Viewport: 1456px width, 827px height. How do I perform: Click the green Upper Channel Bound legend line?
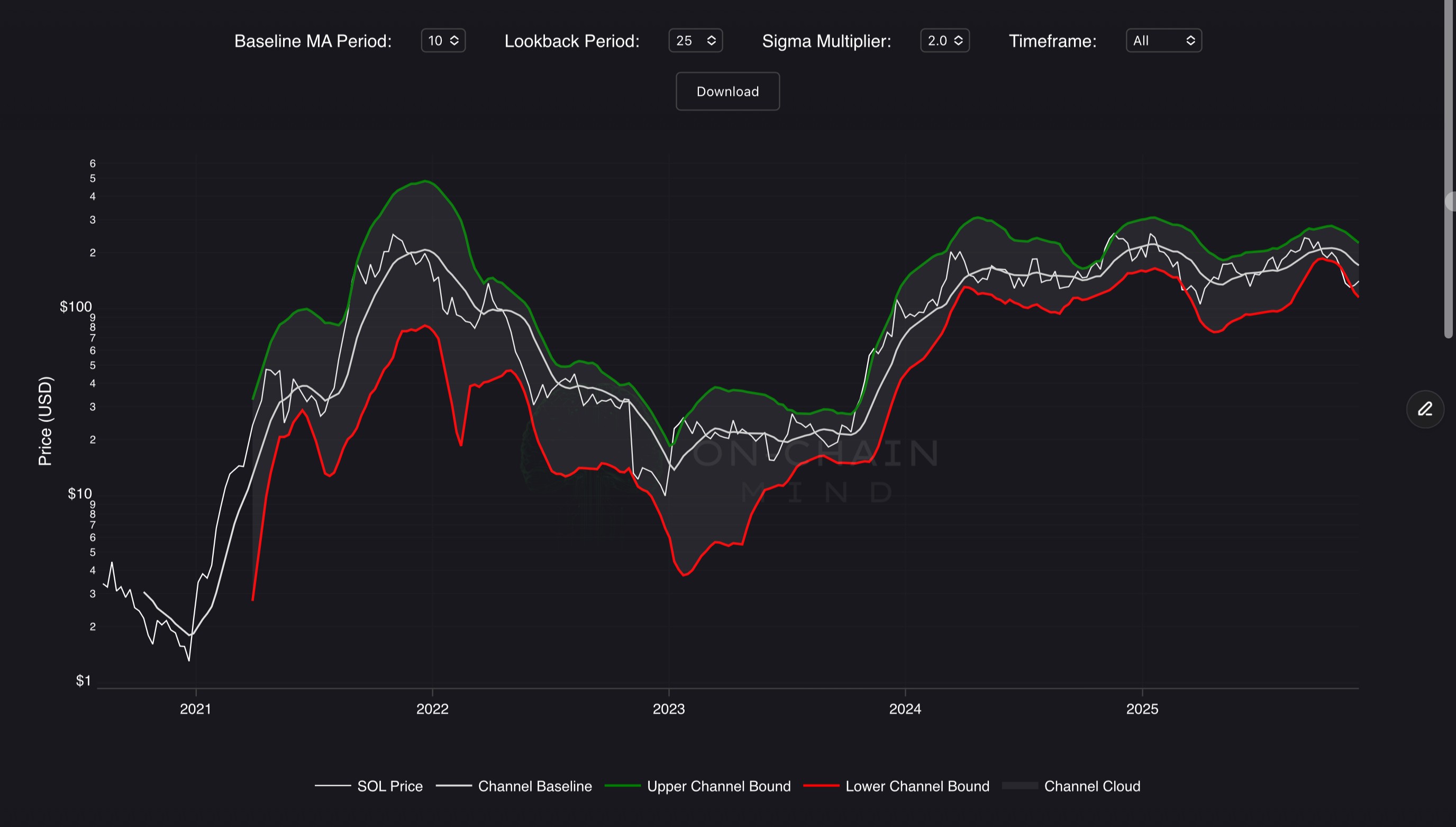click(623, 786)
